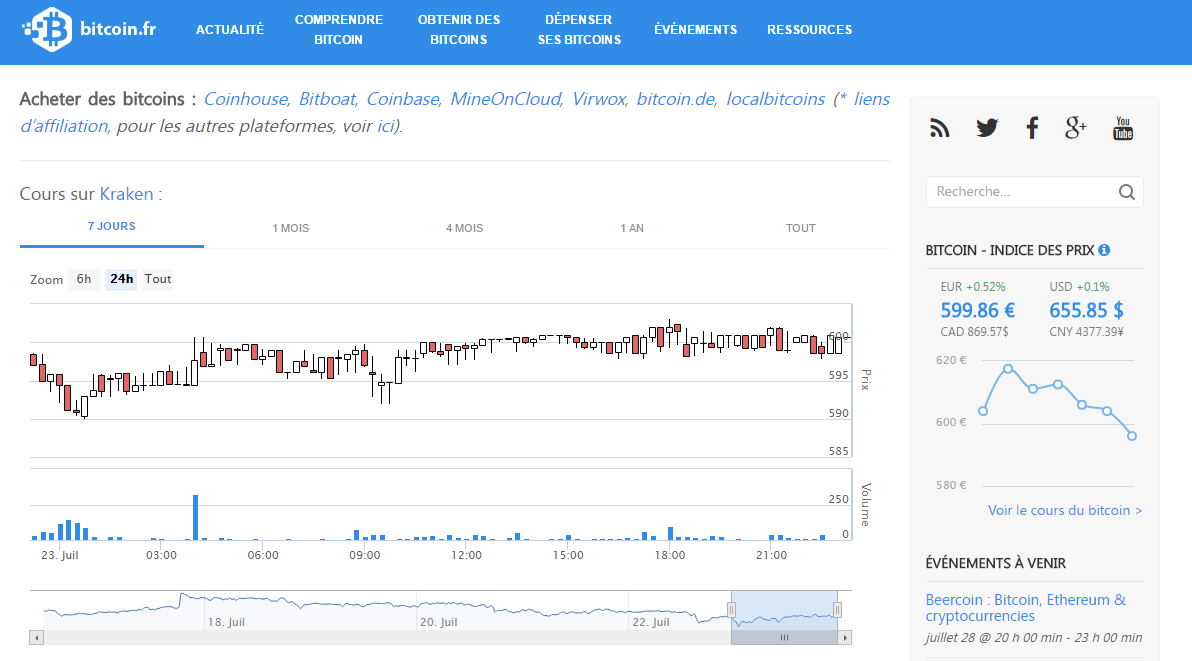Viewport: 1192px width, 661px height.
Task: Follow the Coinbase link
Action: tap(403, 100)
